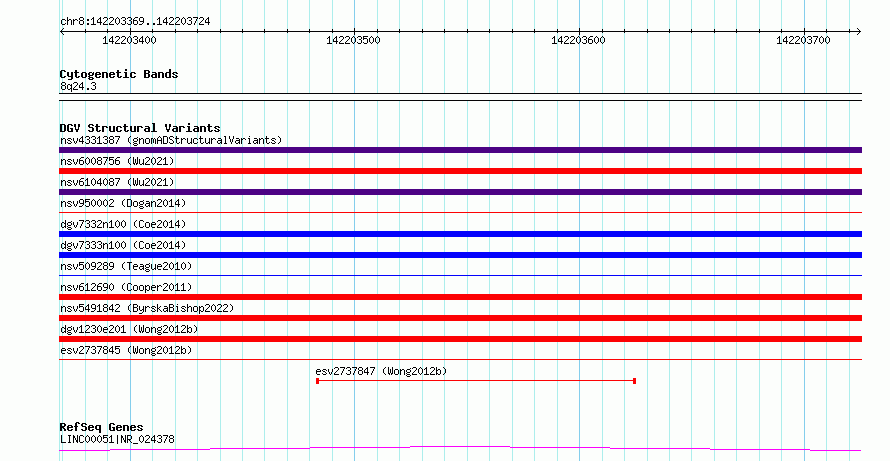The height and width of the screenshot is (461, 890).
Task: Select dgv7332n100 (Coe2014) label
Action: [123, 224]
